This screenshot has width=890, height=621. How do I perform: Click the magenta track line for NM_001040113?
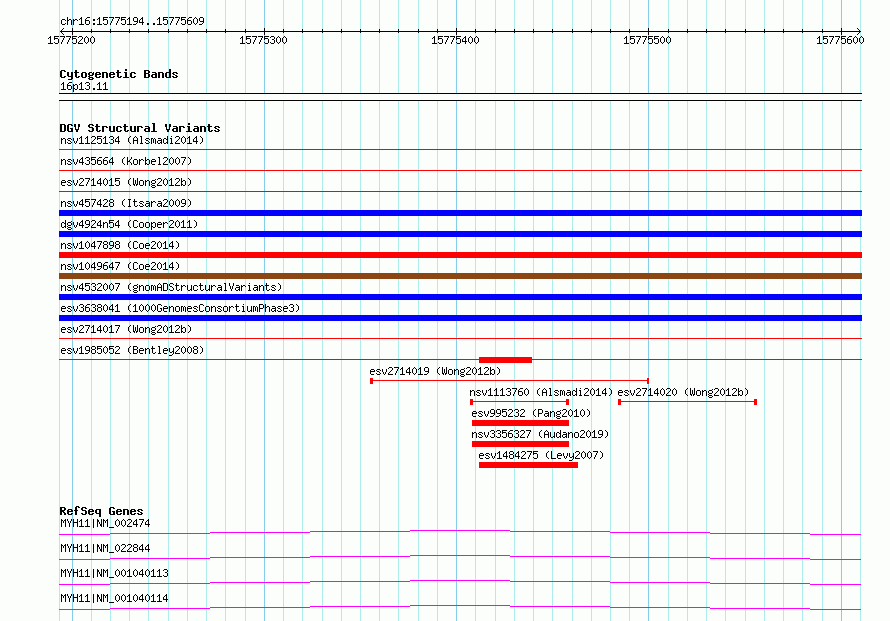point(460,582)
